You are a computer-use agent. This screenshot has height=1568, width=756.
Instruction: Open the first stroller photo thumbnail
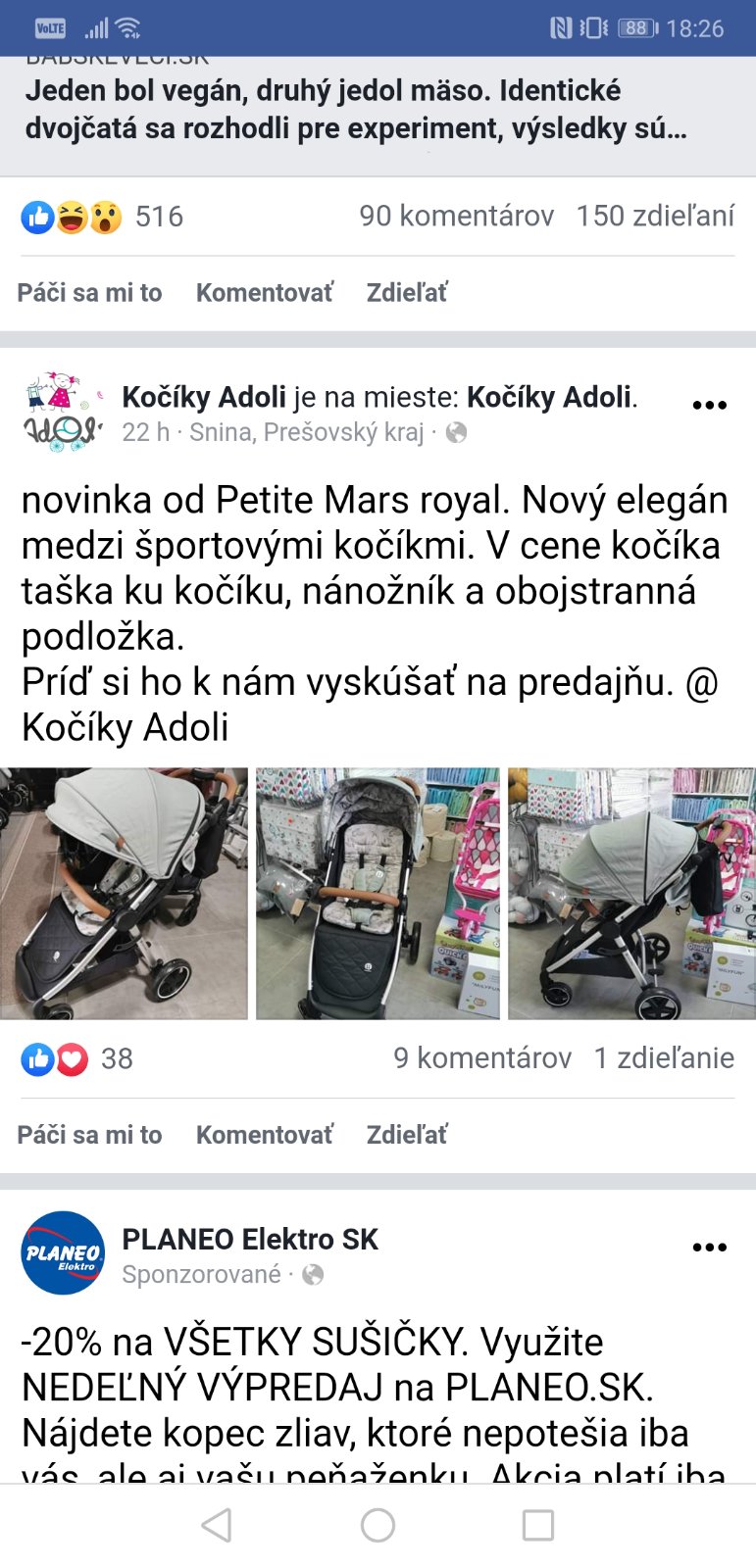click(124, 894)
